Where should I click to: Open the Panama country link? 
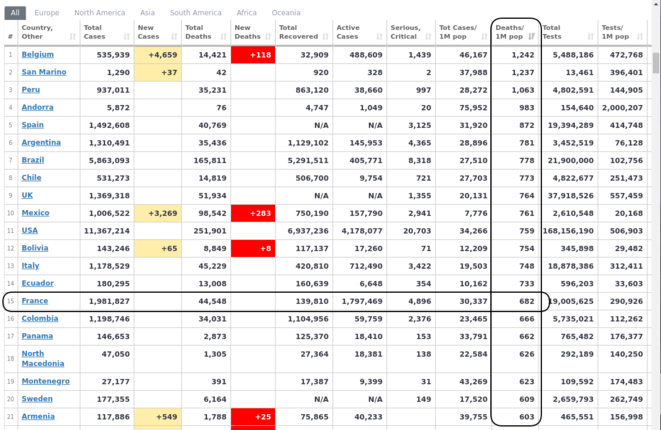coord(37,336)
